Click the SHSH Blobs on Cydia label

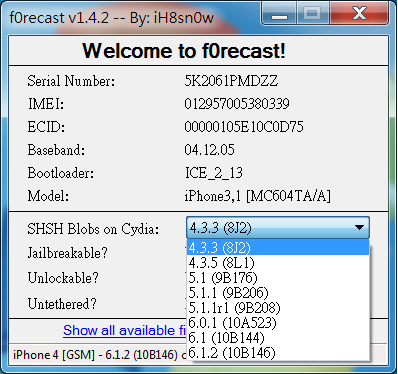click(x=93, y=229)
